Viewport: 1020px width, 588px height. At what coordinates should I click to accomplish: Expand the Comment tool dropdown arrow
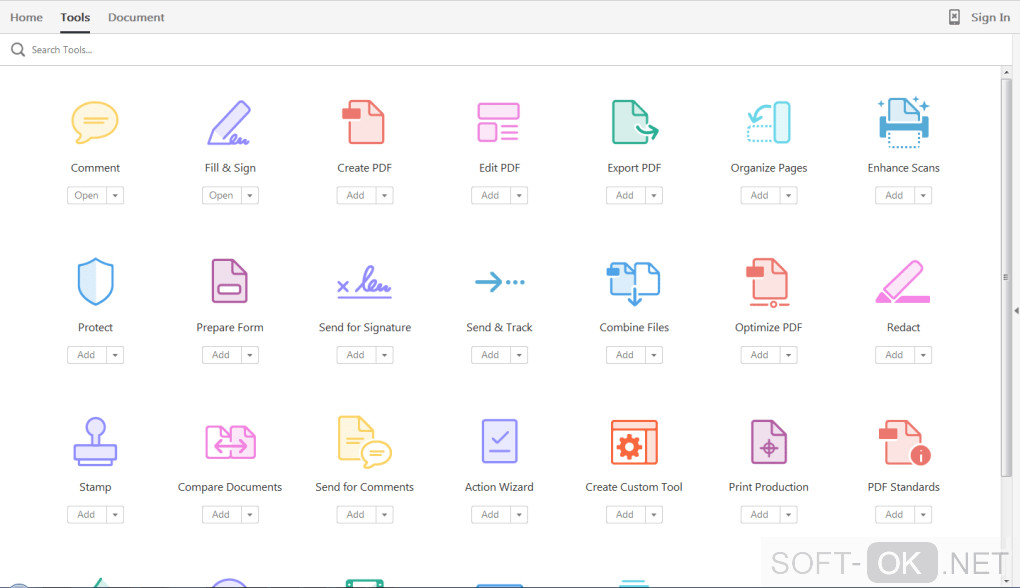coord(115,195)
